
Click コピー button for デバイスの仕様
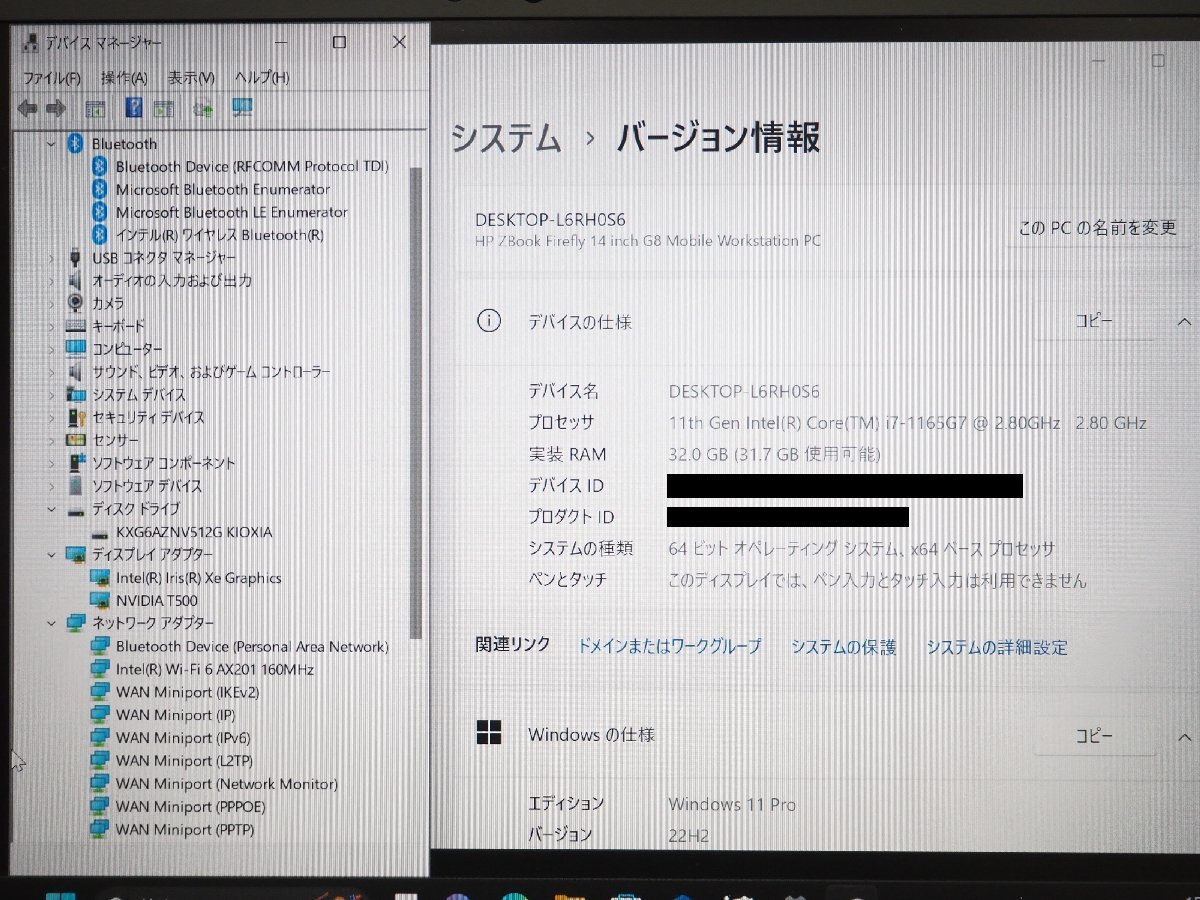[1094, 321]
